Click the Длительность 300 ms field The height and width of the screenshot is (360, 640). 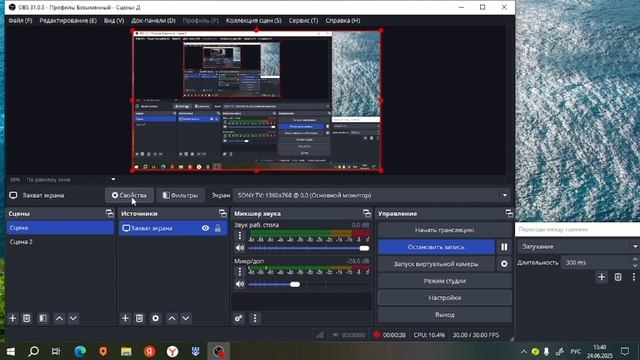(x=596, y=262)
